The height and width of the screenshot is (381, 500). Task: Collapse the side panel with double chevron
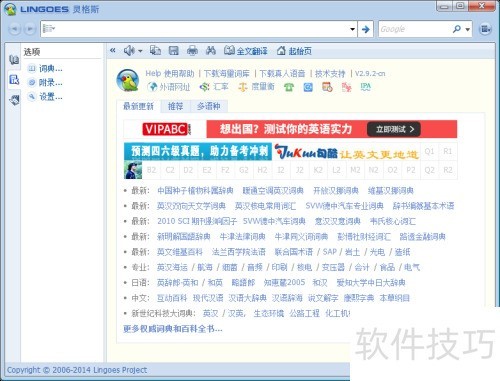click(113, 50)
